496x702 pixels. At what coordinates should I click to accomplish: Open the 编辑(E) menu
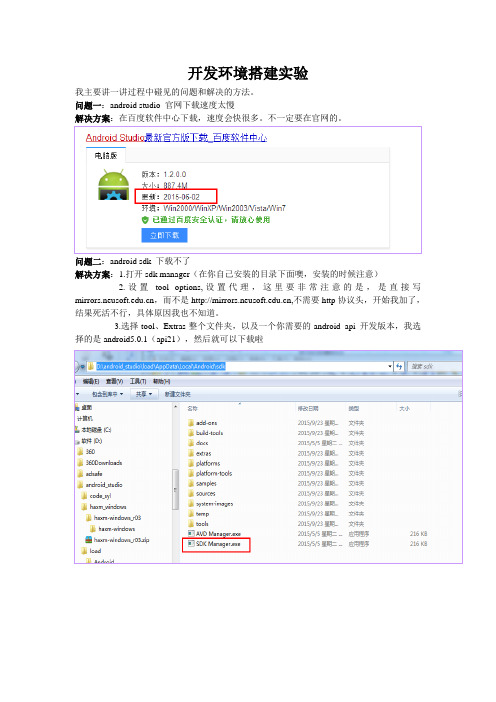[90, 381]
